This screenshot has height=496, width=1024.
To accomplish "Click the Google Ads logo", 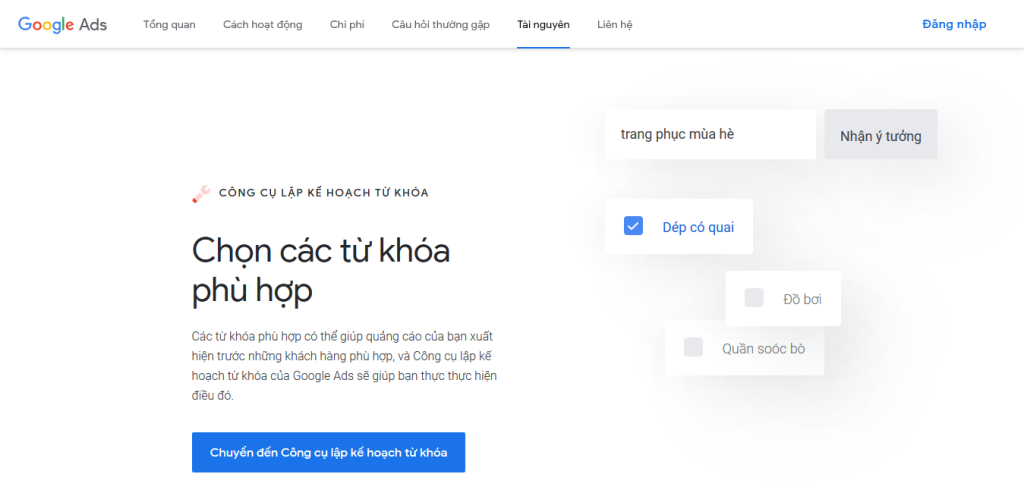I will (x=62, y=24).
